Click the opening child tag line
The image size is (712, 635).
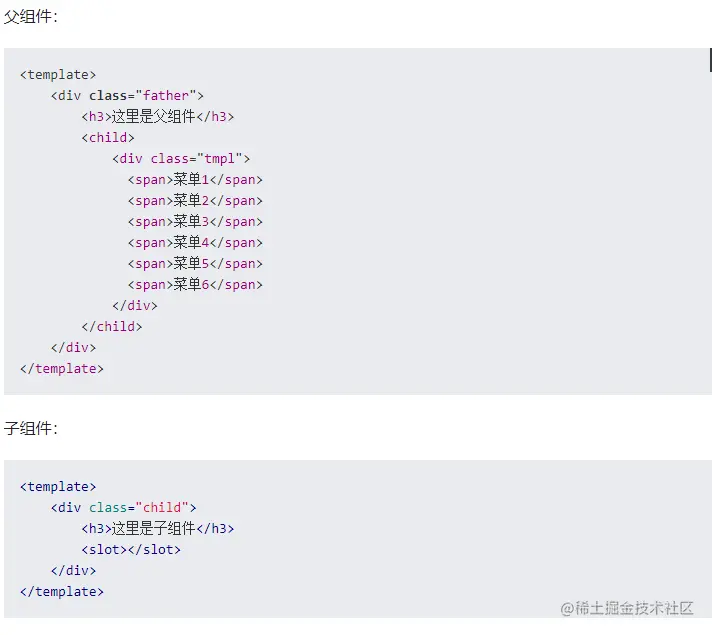[108, 137]
